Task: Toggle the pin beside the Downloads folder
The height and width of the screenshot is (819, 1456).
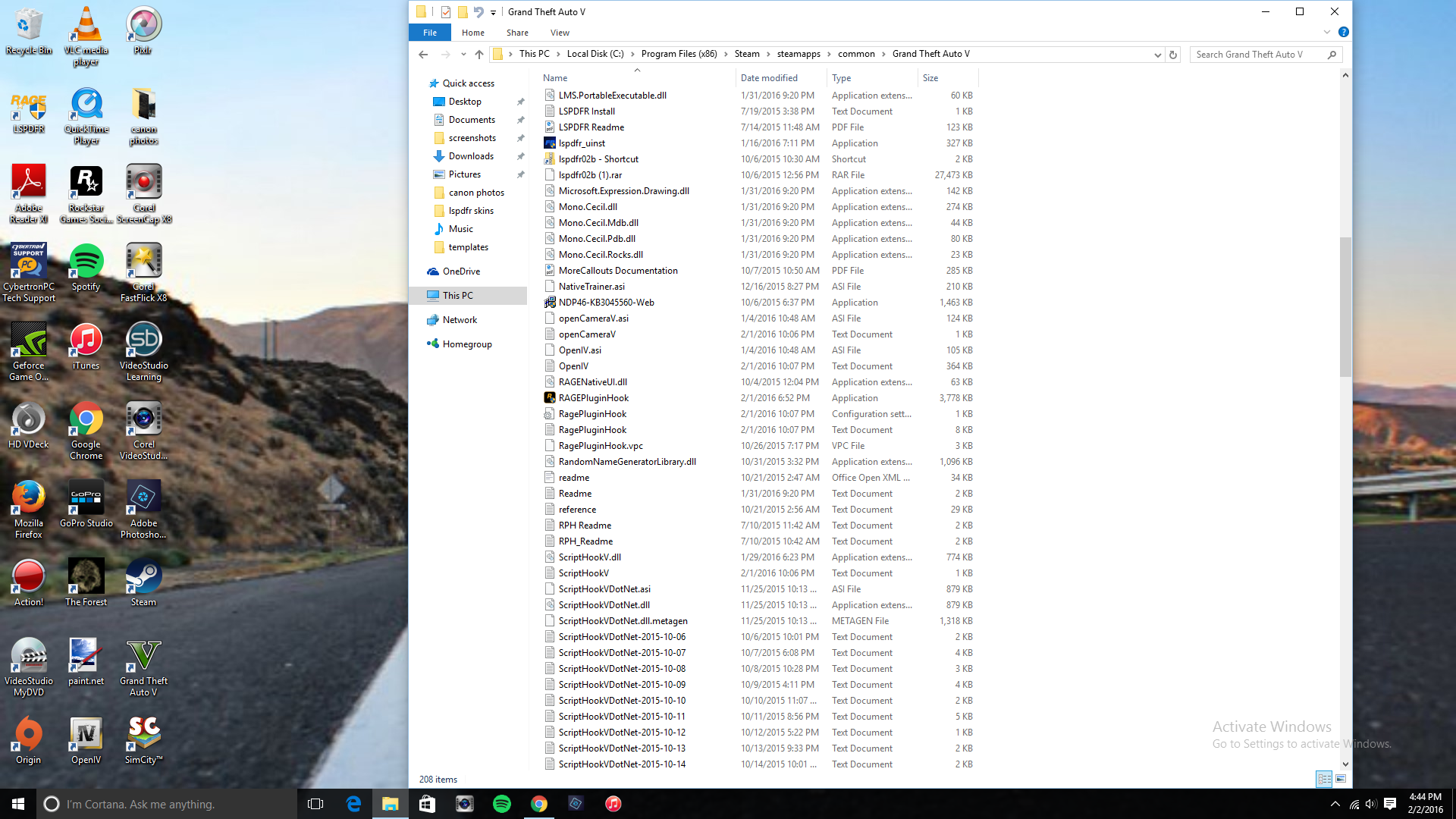Action: (520, 156)
